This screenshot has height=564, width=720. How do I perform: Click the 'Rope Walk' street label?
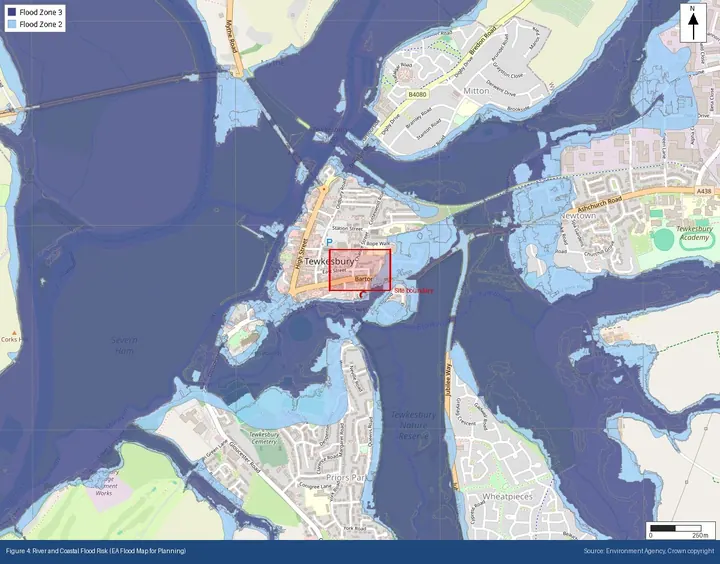click(378, 243)
